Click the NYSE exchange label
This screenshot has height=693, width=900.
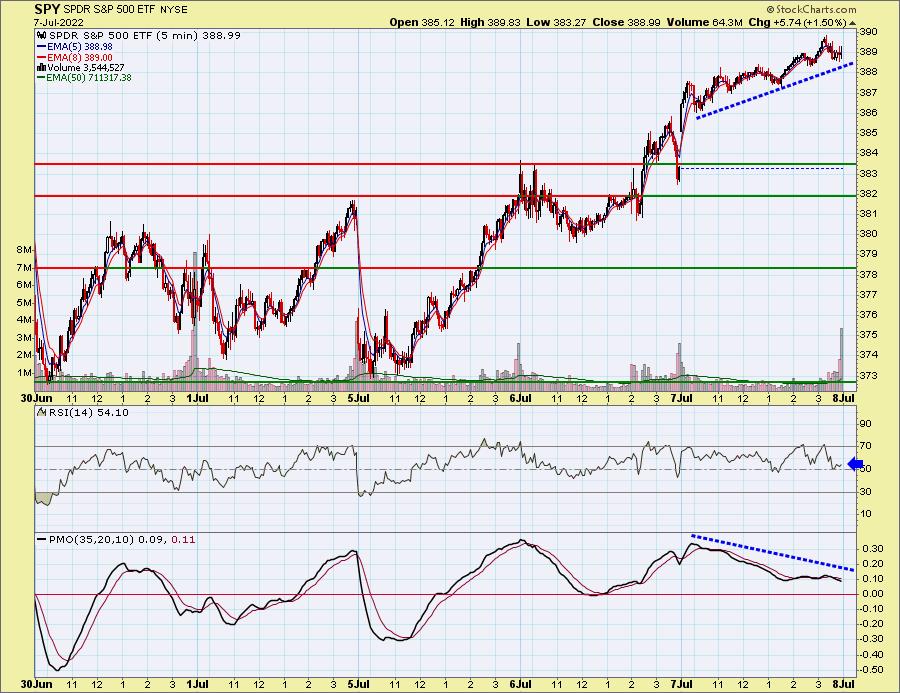tap(174, 10)
